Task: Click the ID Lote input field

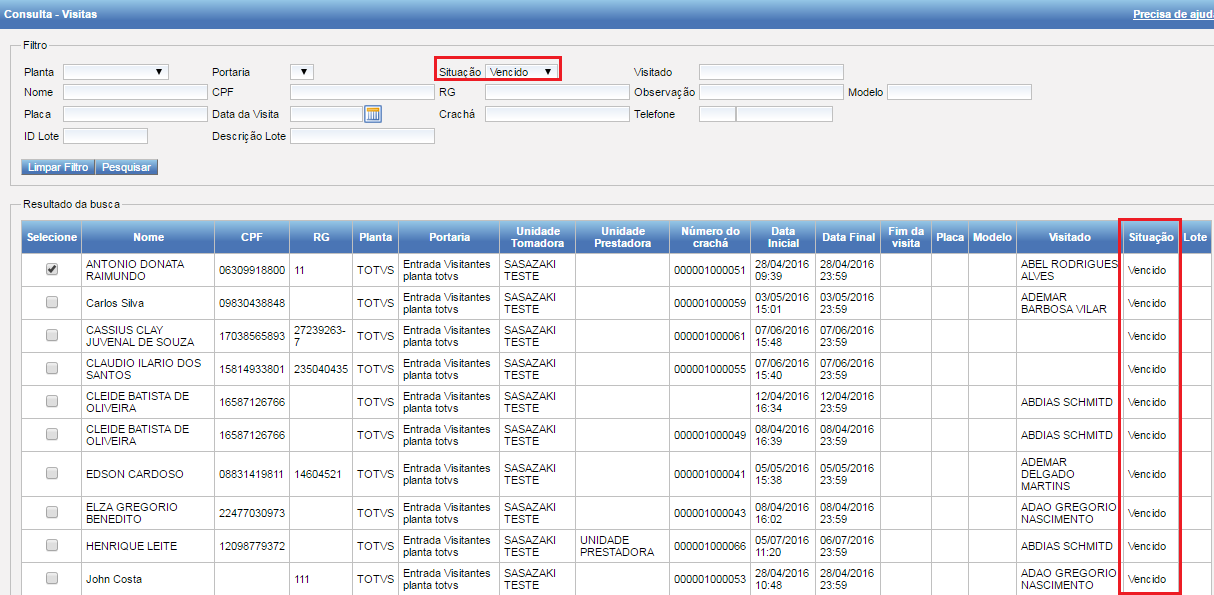Action: 105,136
